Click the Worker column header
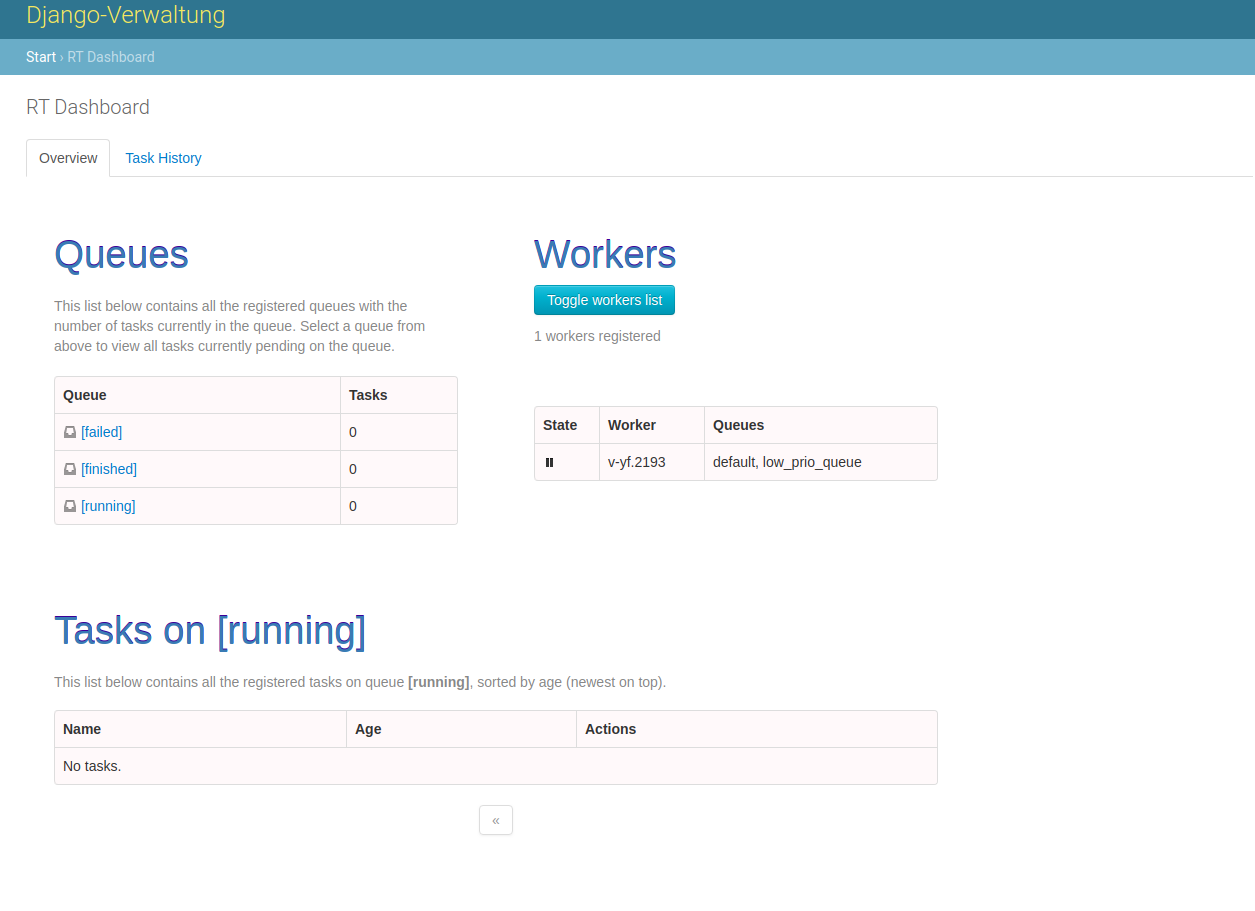The height and width of the screenshot is (911, 1255). pos(651,425)
